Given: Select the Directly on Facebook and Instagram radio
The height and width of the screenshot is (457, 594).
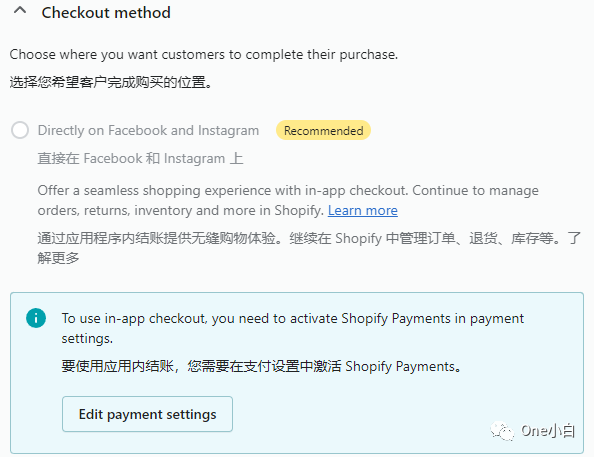Looking at the screenshot, I should click(20, 130).
